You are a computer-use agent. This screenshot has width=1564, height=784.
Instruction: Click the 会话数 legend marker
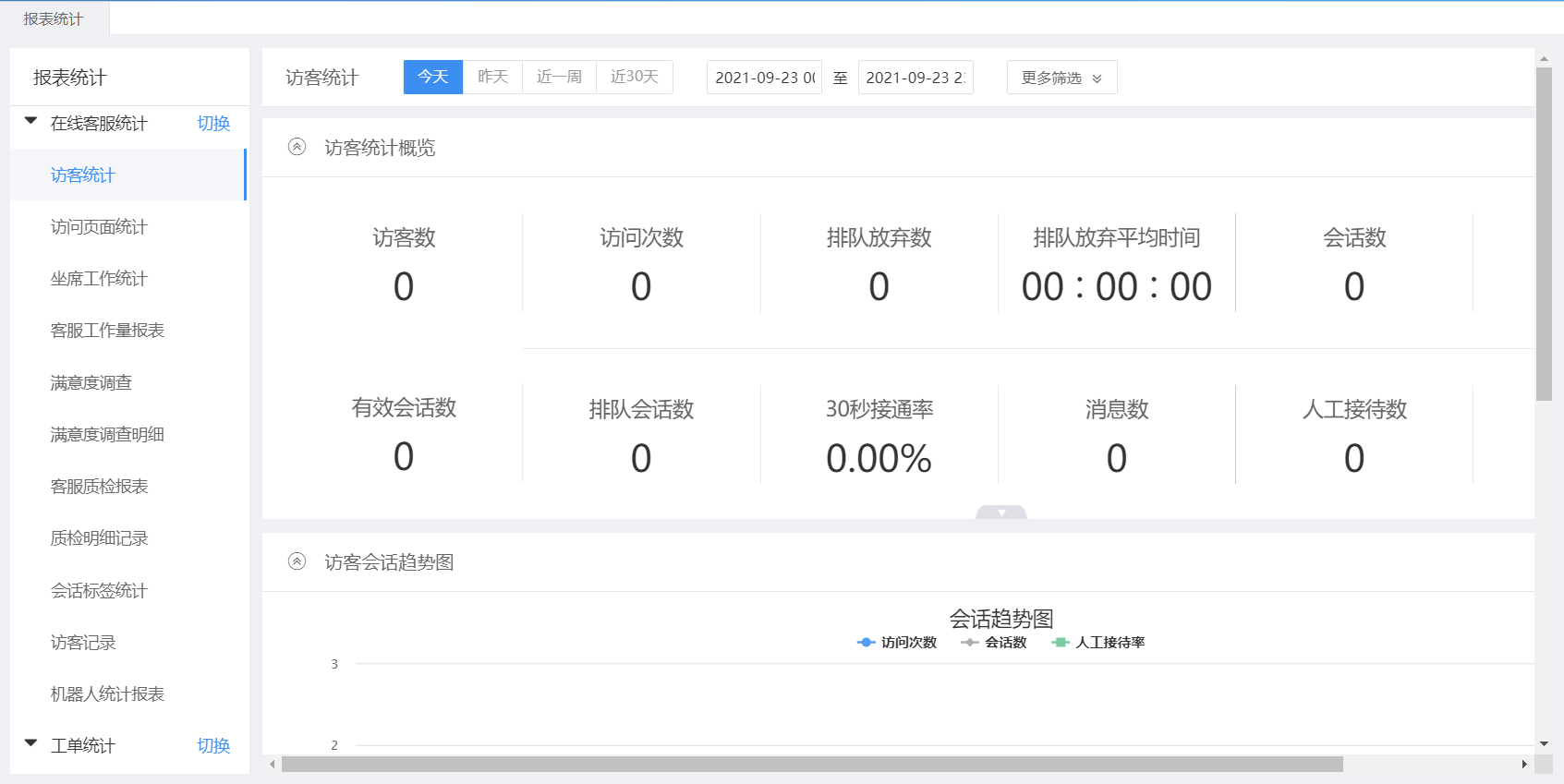969,643
